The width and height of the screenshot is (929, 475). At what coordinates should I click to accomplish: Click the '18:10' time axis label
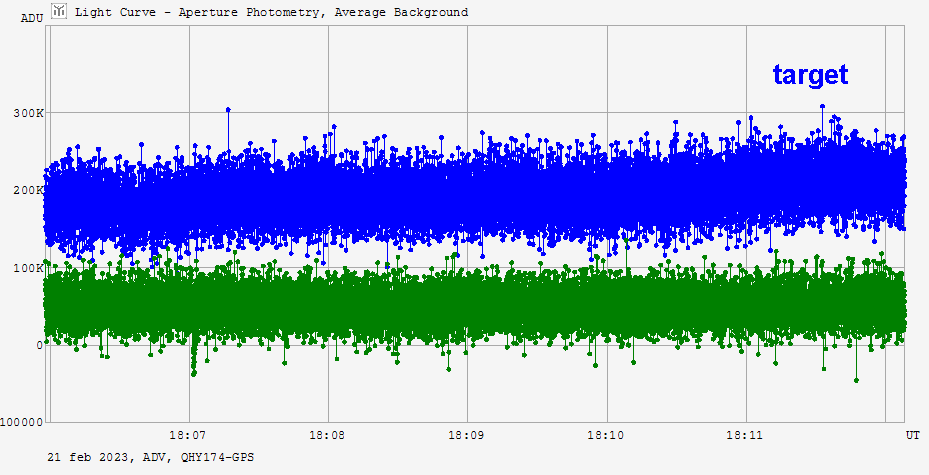[606, 435]
